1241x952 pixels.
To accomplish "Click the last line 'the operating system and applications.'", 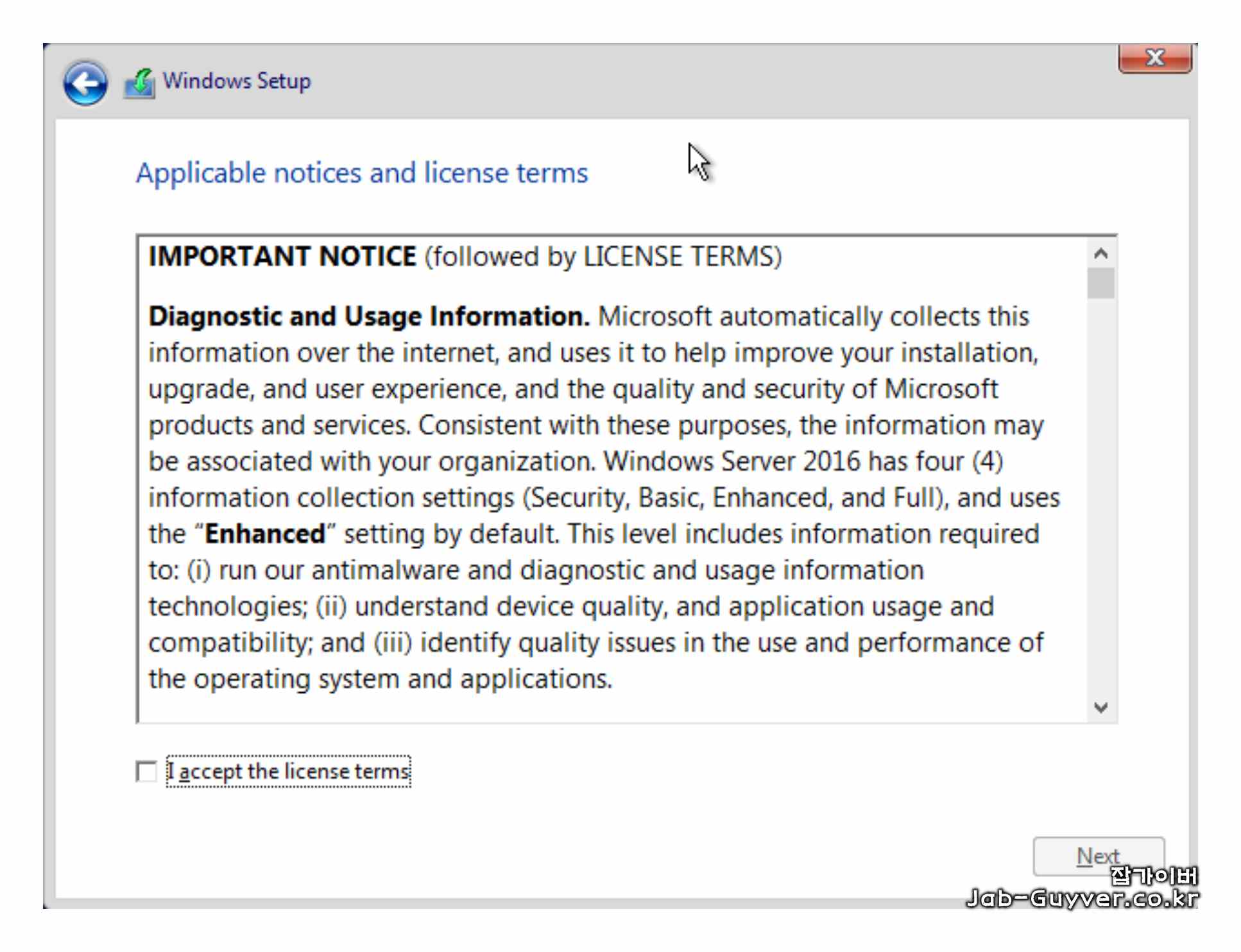I will point(381,679).
